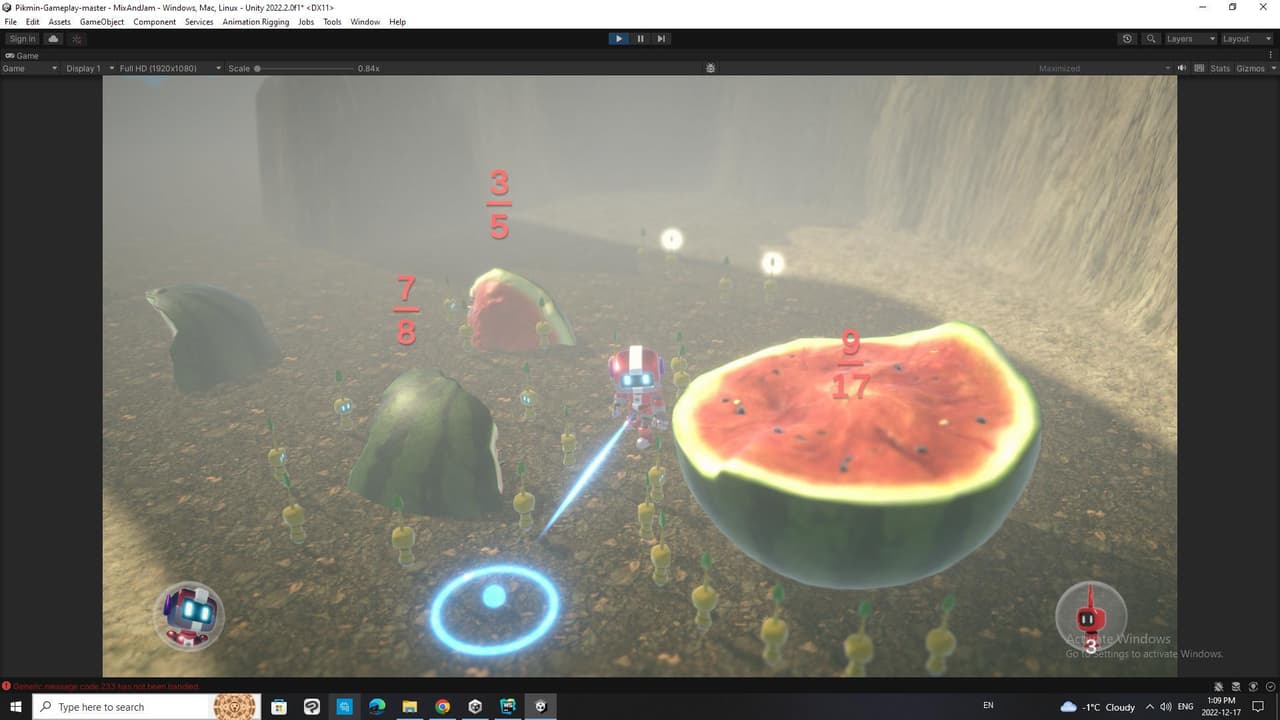This screenshot has height=720, width=1280.
Task: Open the Game tab's three-dot options menu
Action: pos(1273,55)
